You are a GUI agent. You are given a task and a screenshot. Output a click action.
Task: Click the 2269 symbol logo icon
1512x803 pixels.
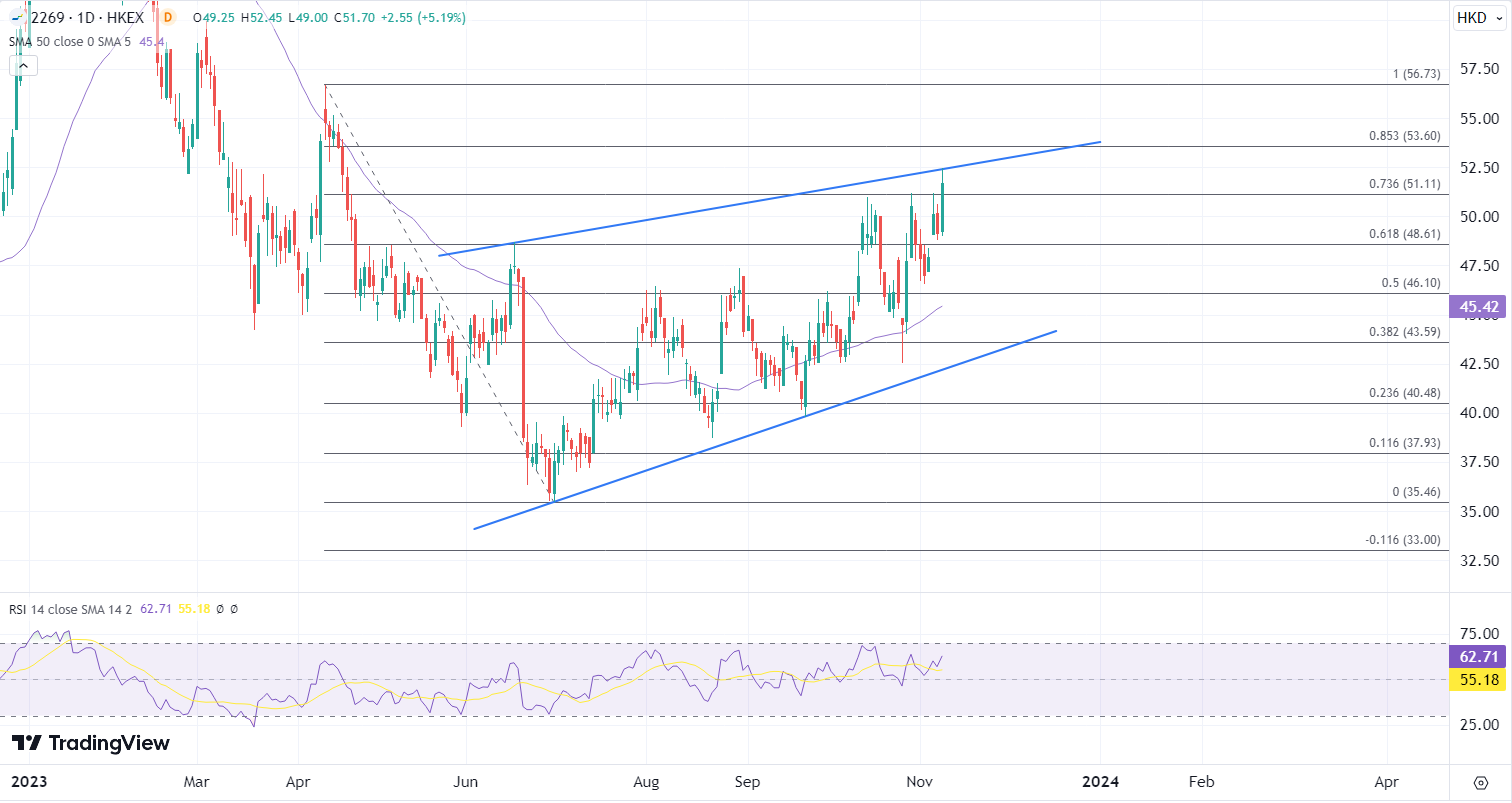[x=17, y=17]
